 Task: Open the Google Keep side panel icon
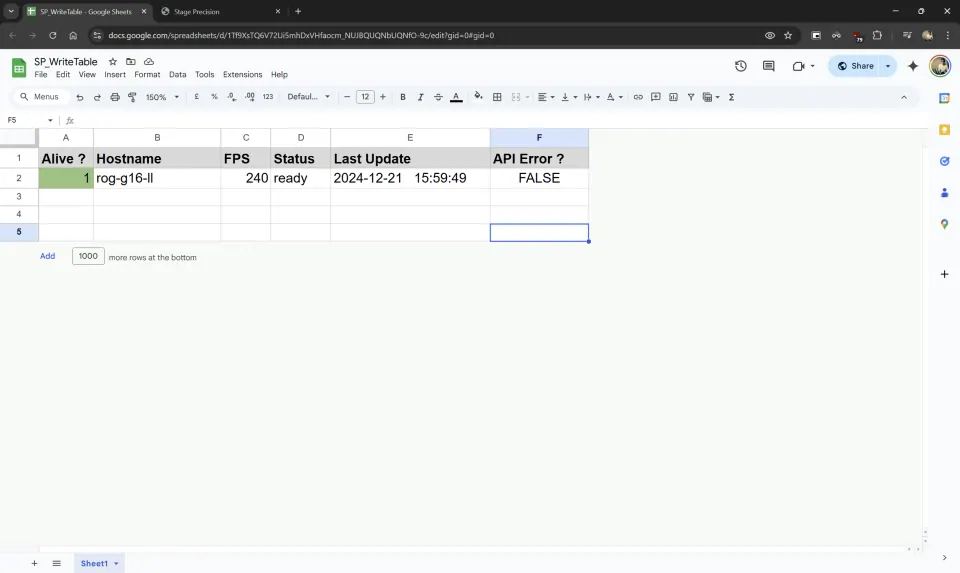(944, 130)
